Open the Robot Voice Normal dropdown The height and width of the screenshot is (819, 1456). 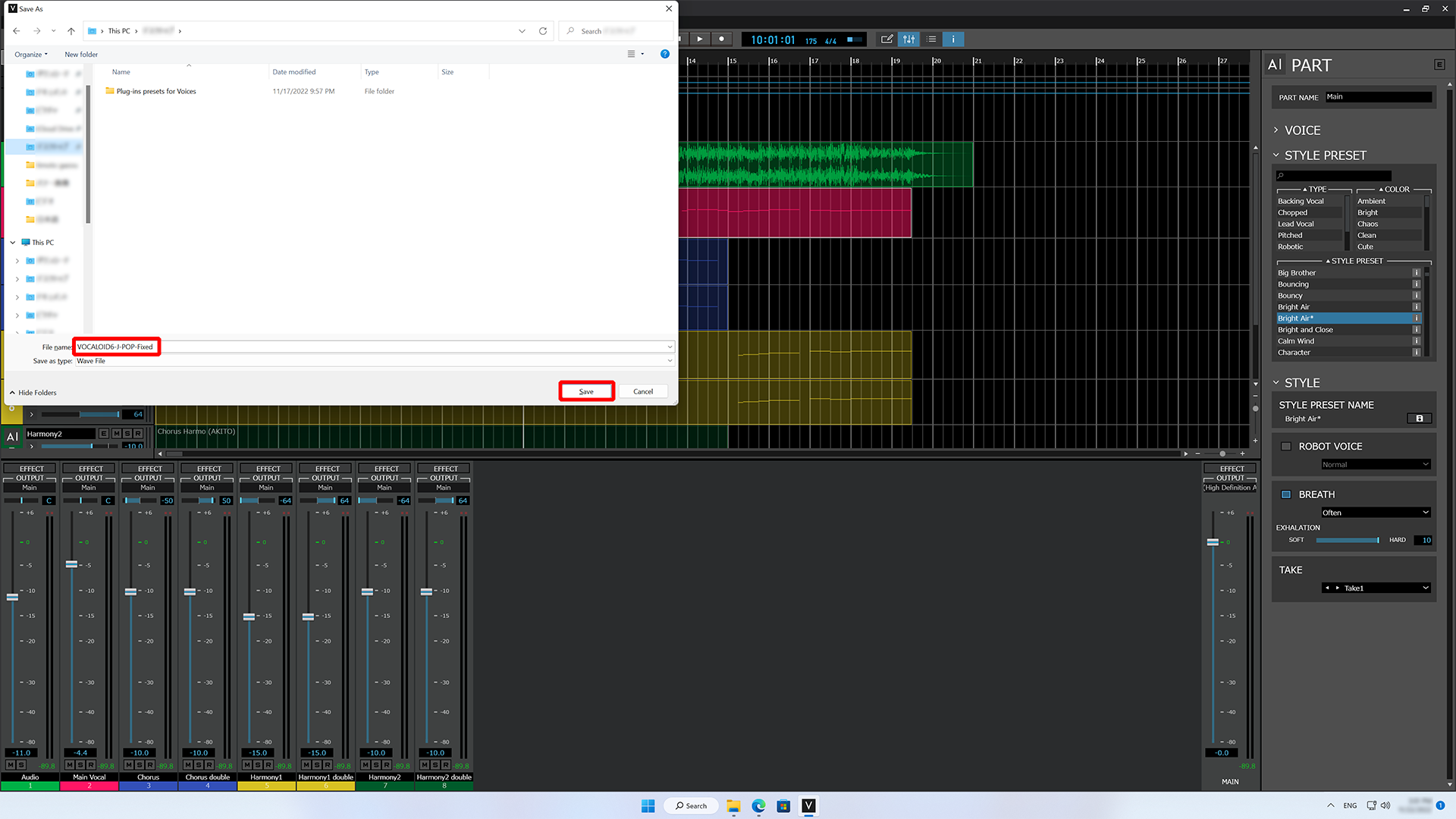1376,465
